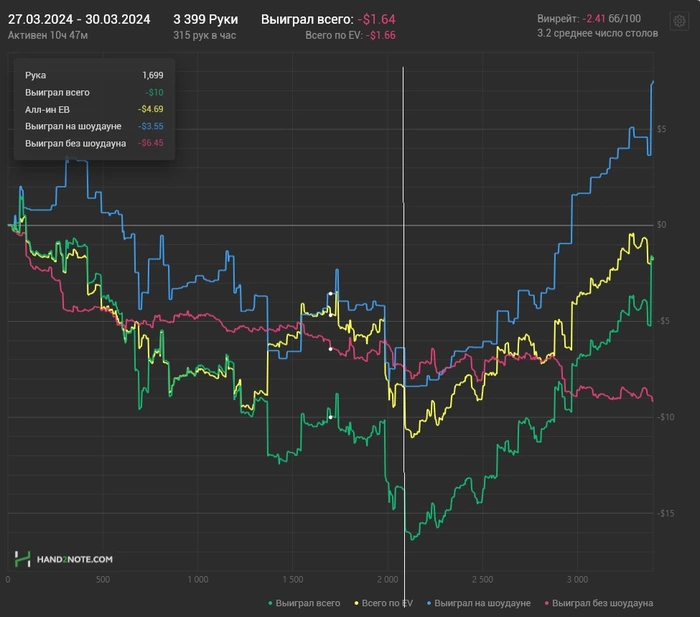Click the 'Активен 10ч 47м' label
700x617 pixels.
47,36
